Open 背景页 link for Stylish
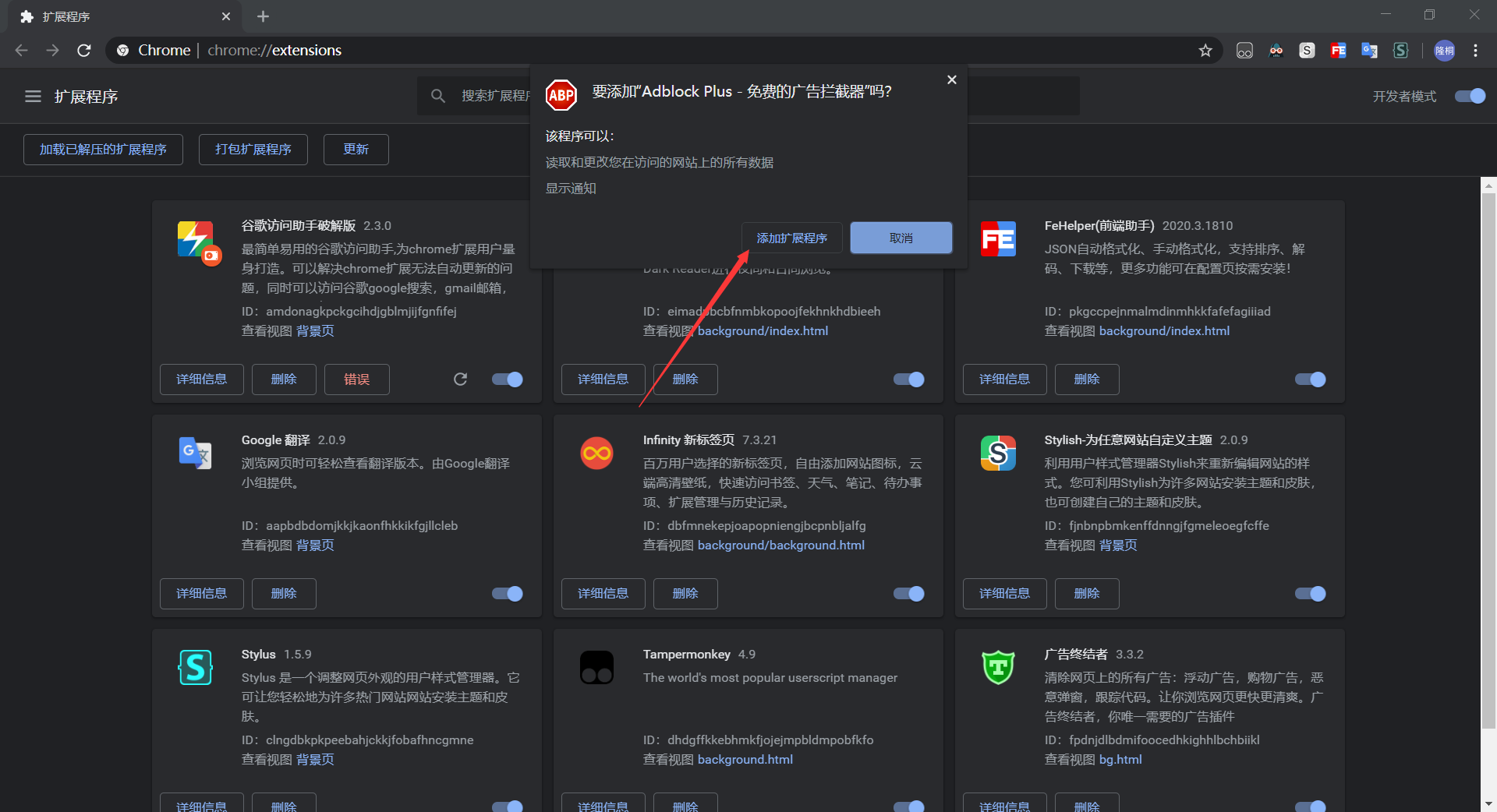1497x812 pixels. (x=1118, y=545)
